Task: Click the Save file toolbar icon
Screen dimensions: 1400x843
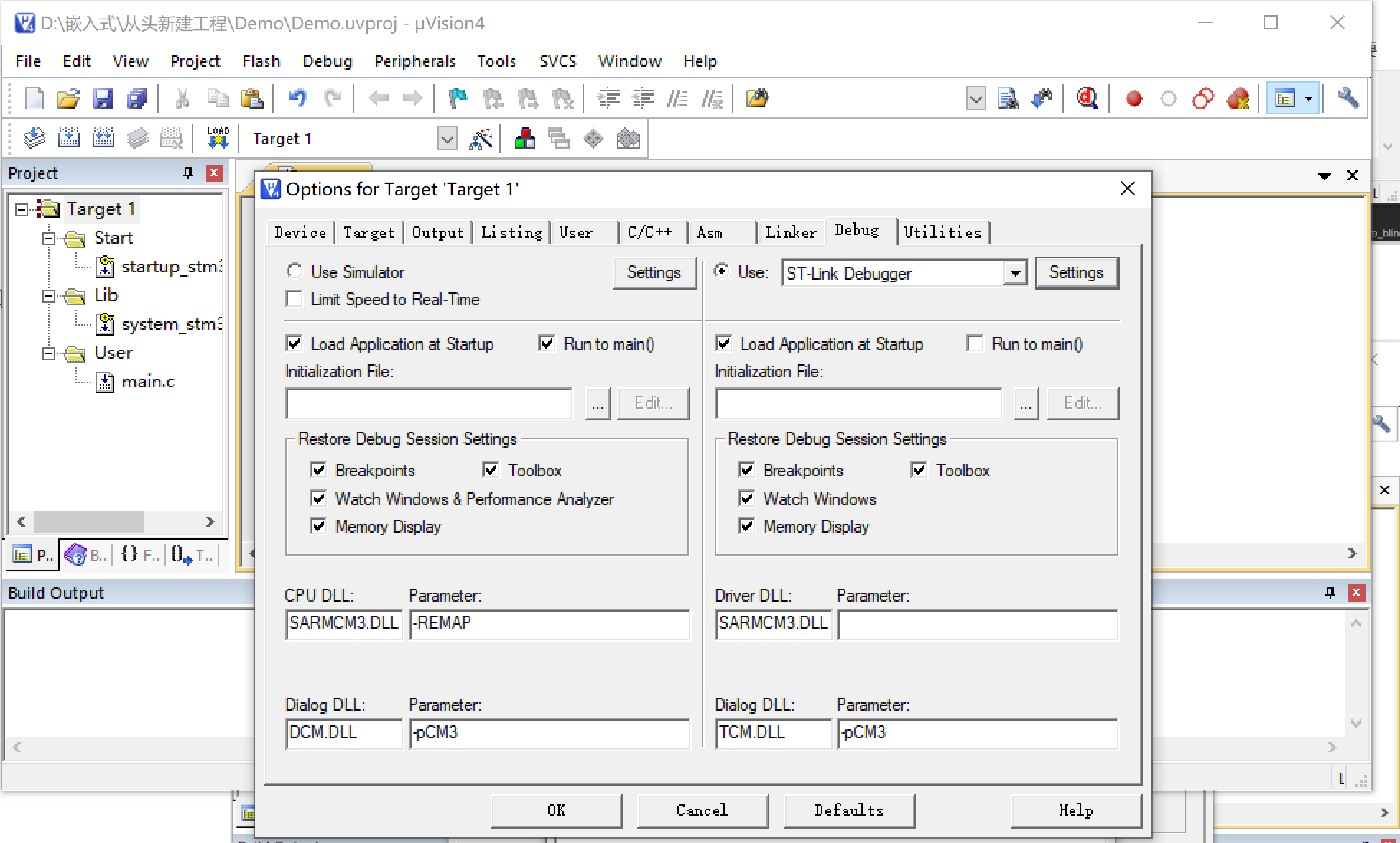Action: point(103,98)
